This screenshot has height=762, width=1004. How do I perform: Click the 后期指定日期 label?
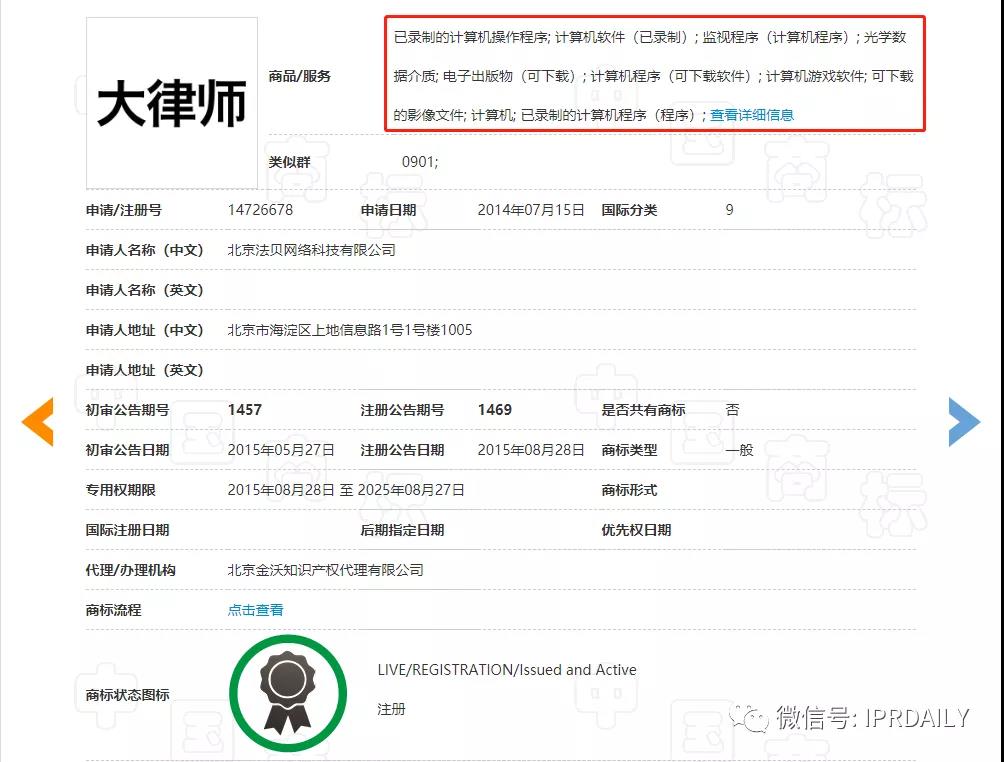(402, 530)
